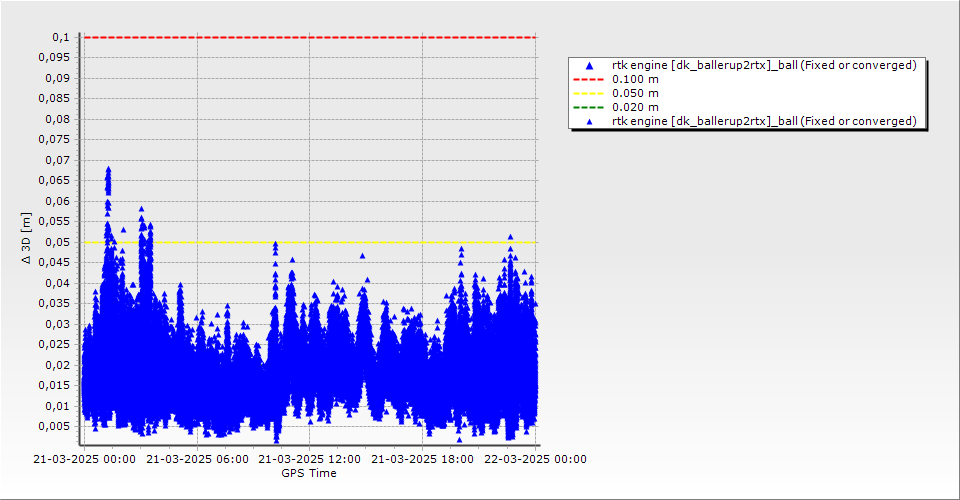Click the 'Δ 3D [m]' y-axis title
The image size is (960, 500).
[26, 239]
